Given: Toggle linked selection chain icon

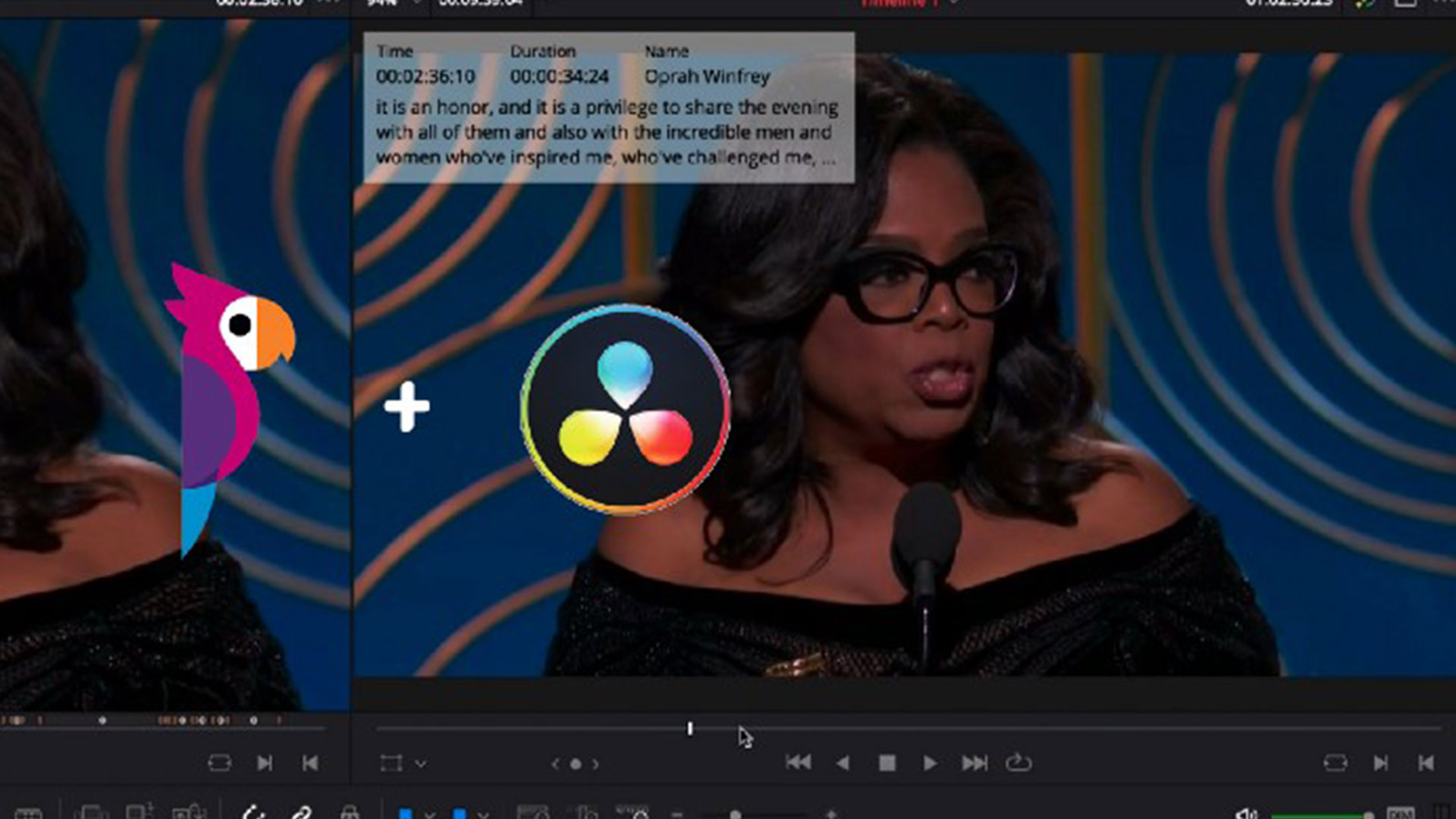Looking at the screenshot, I should click(x=302, y=813).
